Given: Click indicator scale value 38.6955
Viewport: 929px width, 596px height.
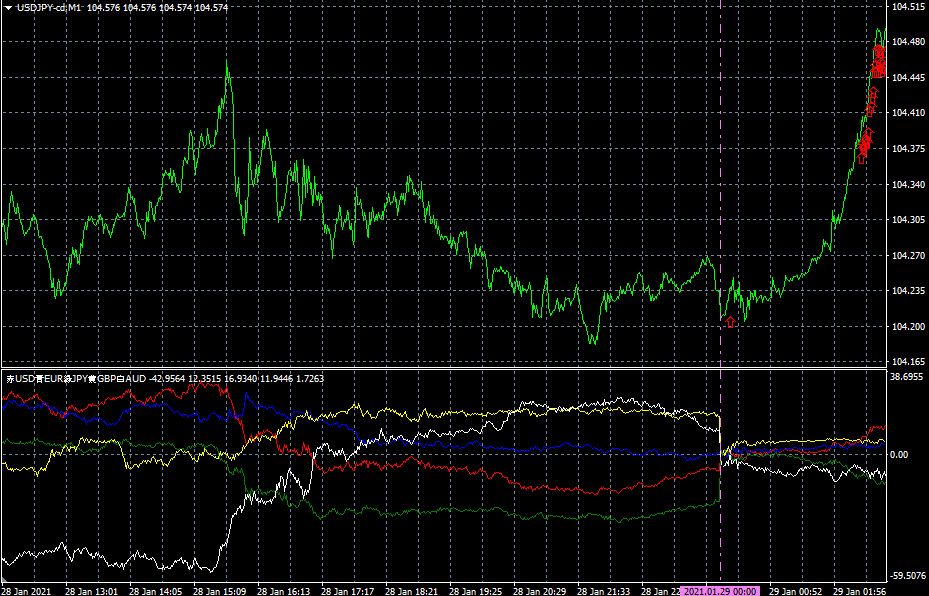Looking at the screenshot, I should [907, 376].
